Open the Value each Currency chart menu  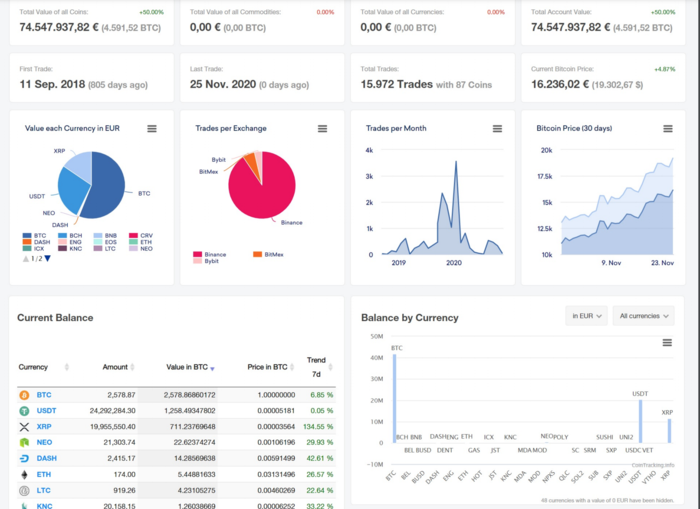click(151, 129)
